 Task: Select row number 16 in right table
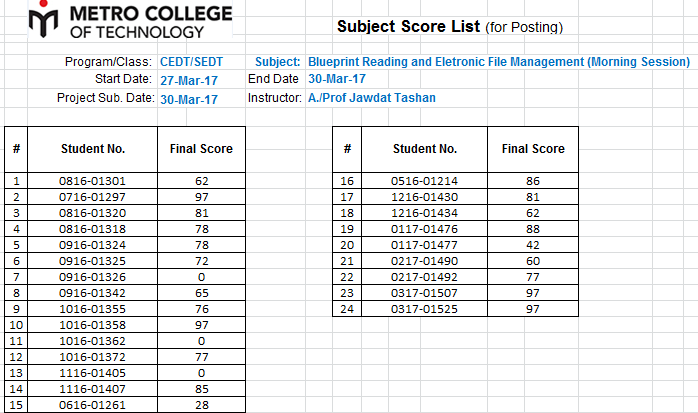(x=347, y=181)
